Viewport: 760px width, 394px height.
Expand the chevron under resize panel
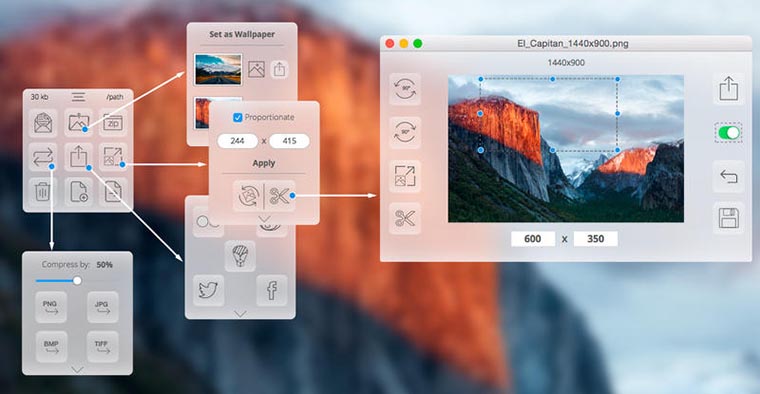click(x=264, y=219)
